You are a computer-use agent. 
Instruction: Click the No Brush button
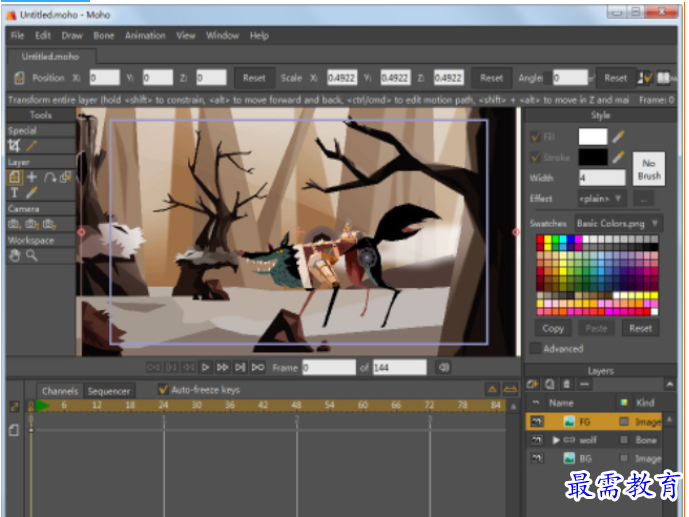click(x=649, y=169)
